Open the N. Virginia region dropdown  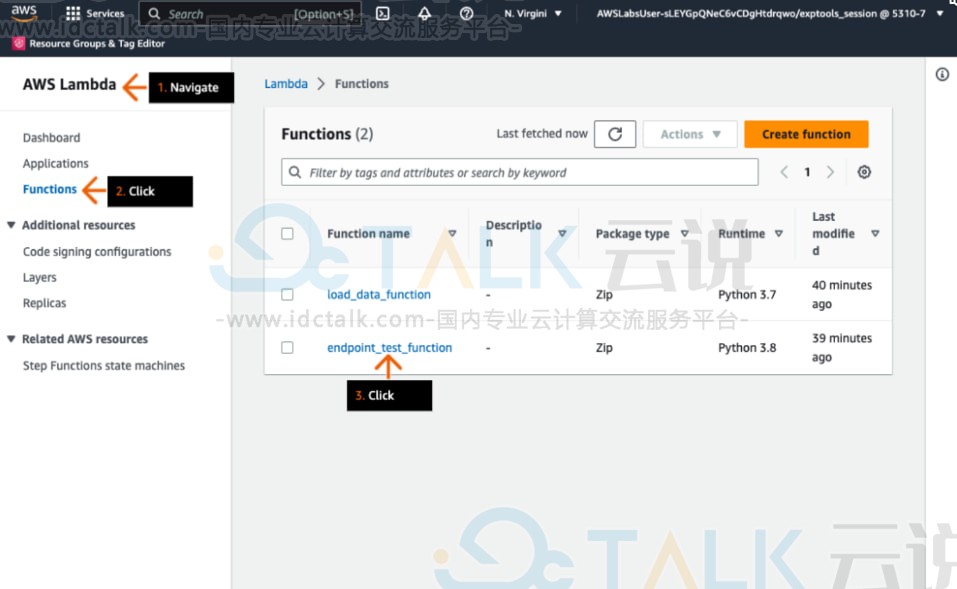coord(533,13)
